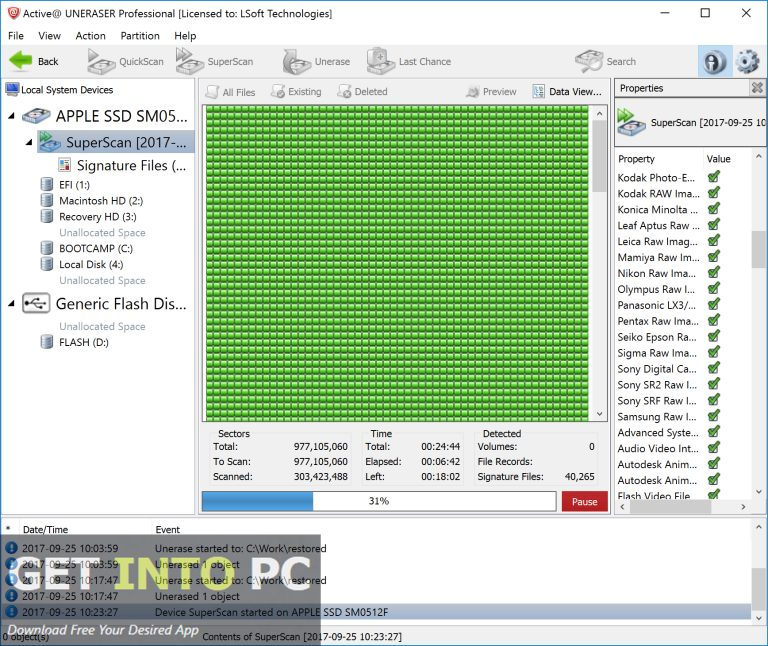
Task: Open Signature Files node
Action: [122, 166]
